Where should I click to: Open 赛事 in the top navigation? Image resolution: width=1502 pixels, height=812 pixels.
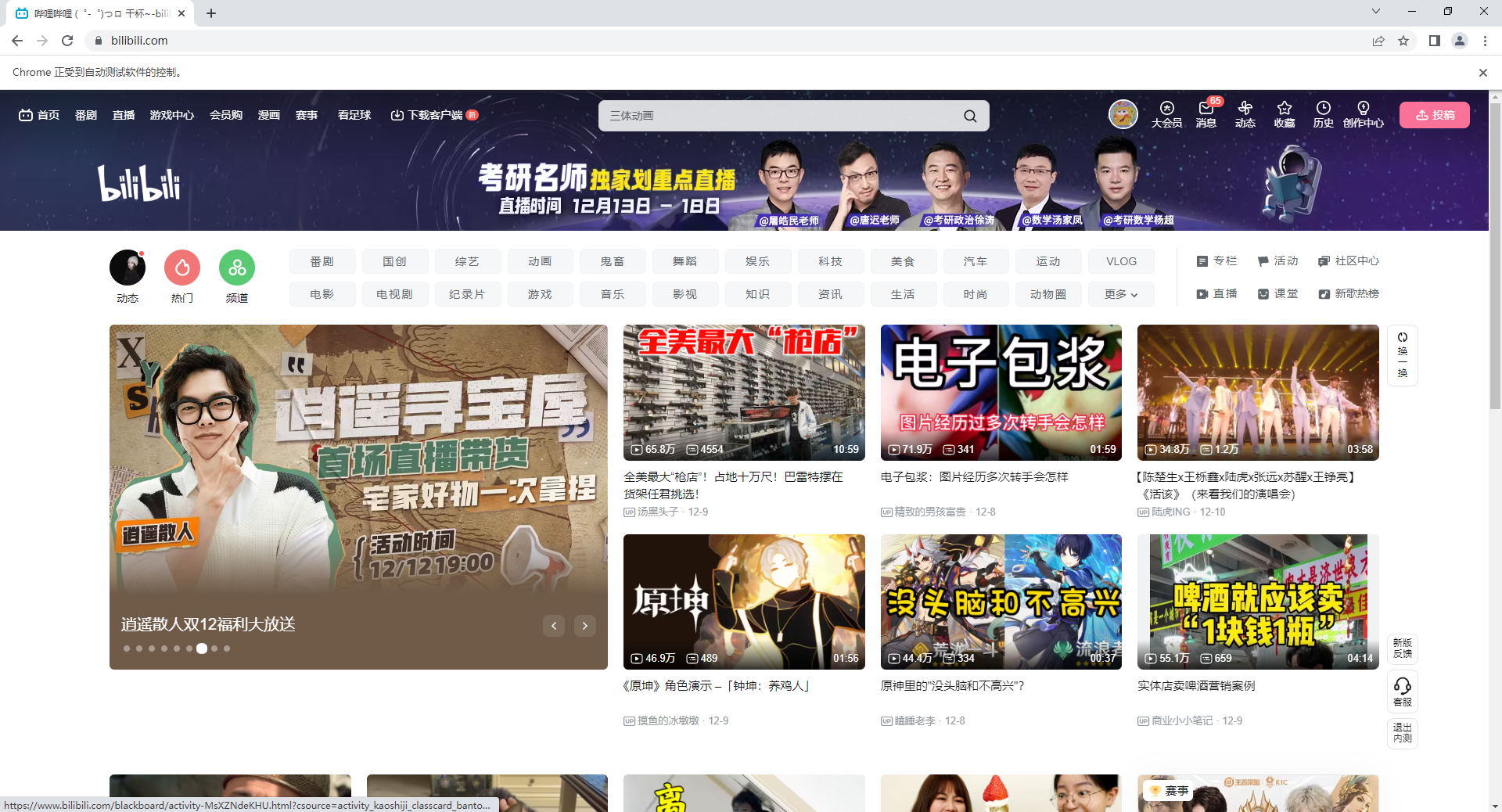click(x=307, y=115)
